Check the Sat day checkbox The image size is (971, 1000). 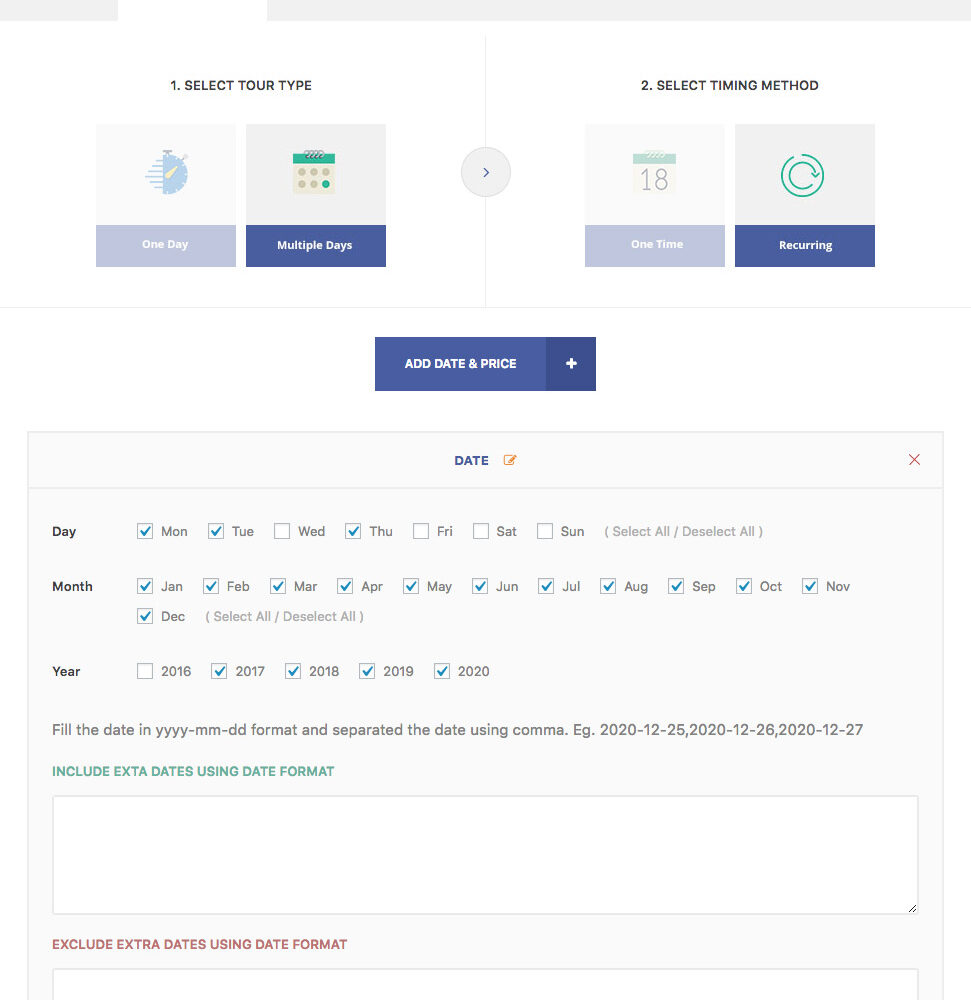(481, 531)
